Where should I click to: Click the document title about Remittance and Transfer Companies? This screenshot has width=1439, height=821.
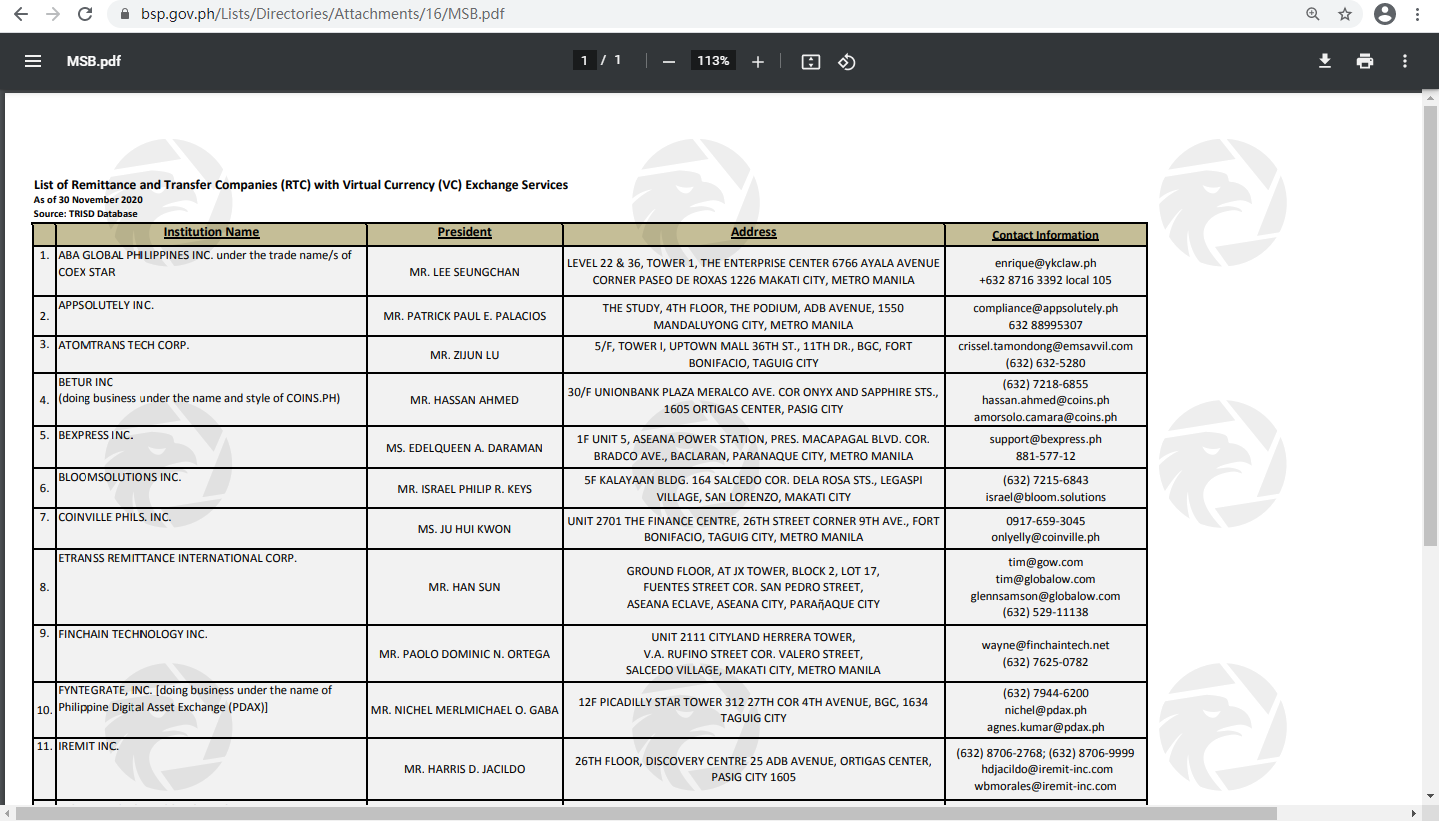301,185
